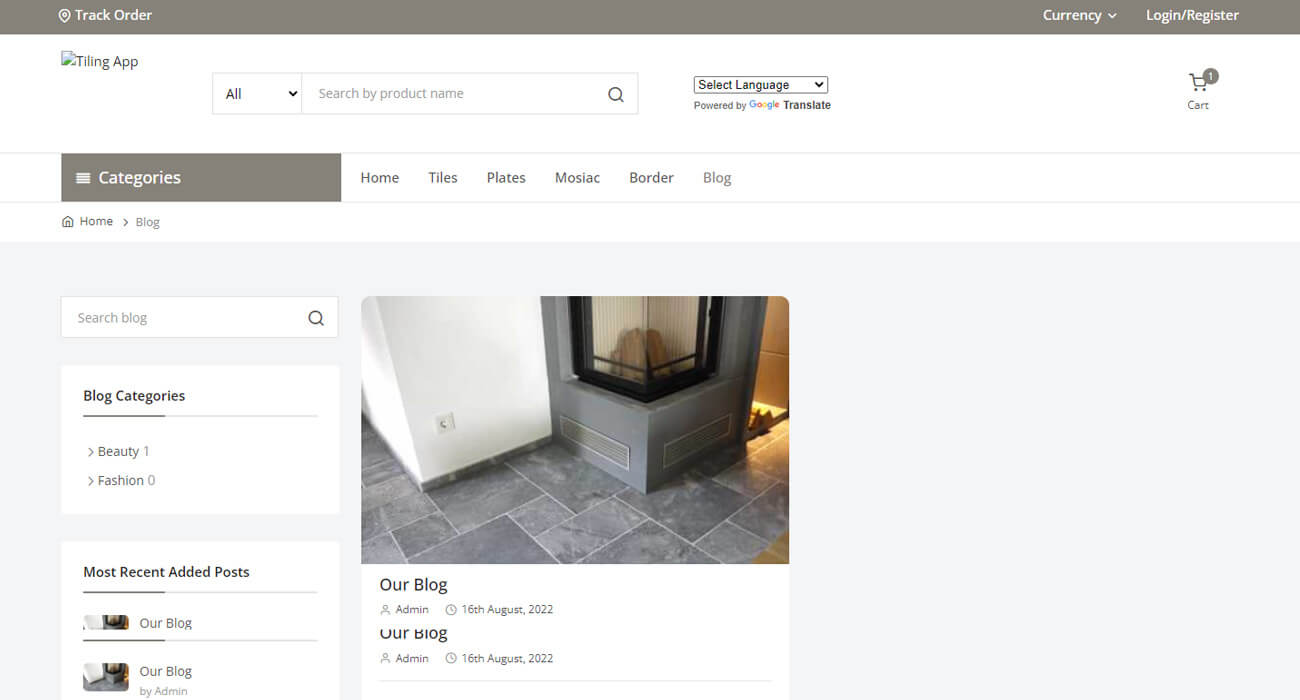
Task: Open the Blog menu item
Action: click(717, 178)
